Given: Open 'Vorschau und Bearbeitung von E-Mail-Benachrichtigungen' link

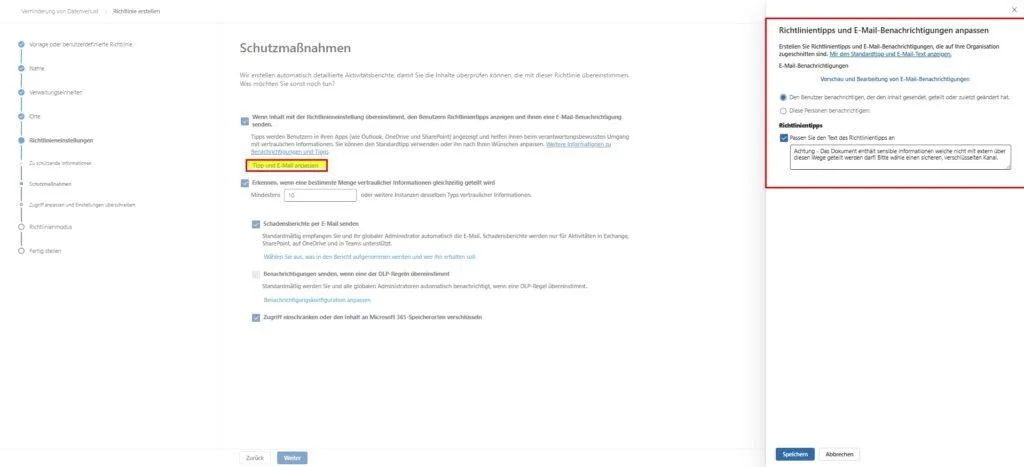Looking at the screenshot, I should (x=894, y=78).
